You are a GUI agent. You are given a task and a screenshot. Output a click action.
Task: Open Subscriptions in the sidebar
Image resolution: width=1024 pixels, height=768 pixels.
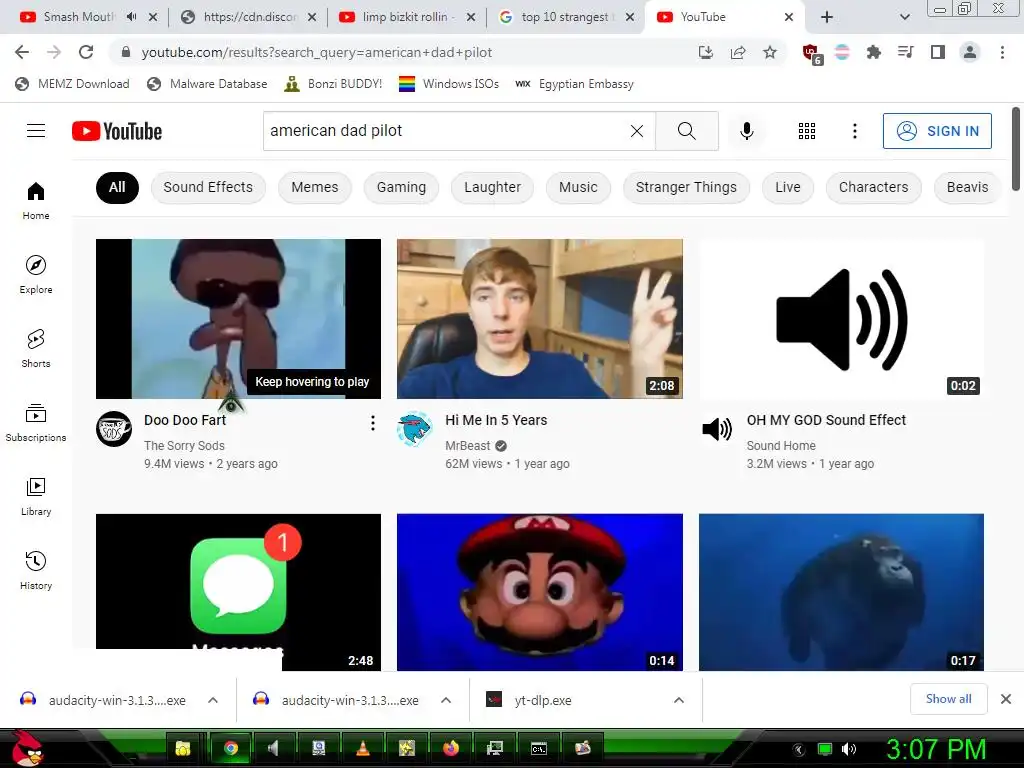(36, 423)
